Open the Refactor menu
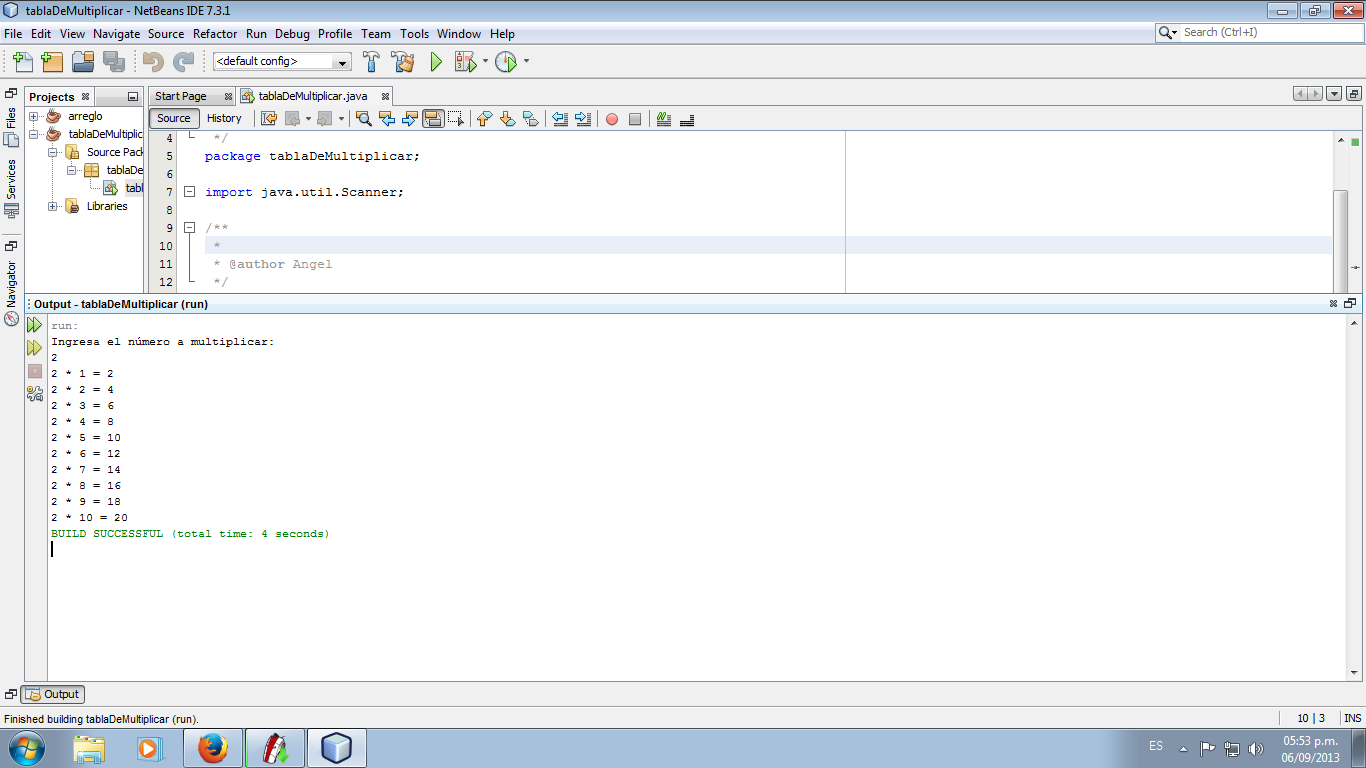Image resolution: width=1366 pixels, height=768 pixels. tap(215, 33)
